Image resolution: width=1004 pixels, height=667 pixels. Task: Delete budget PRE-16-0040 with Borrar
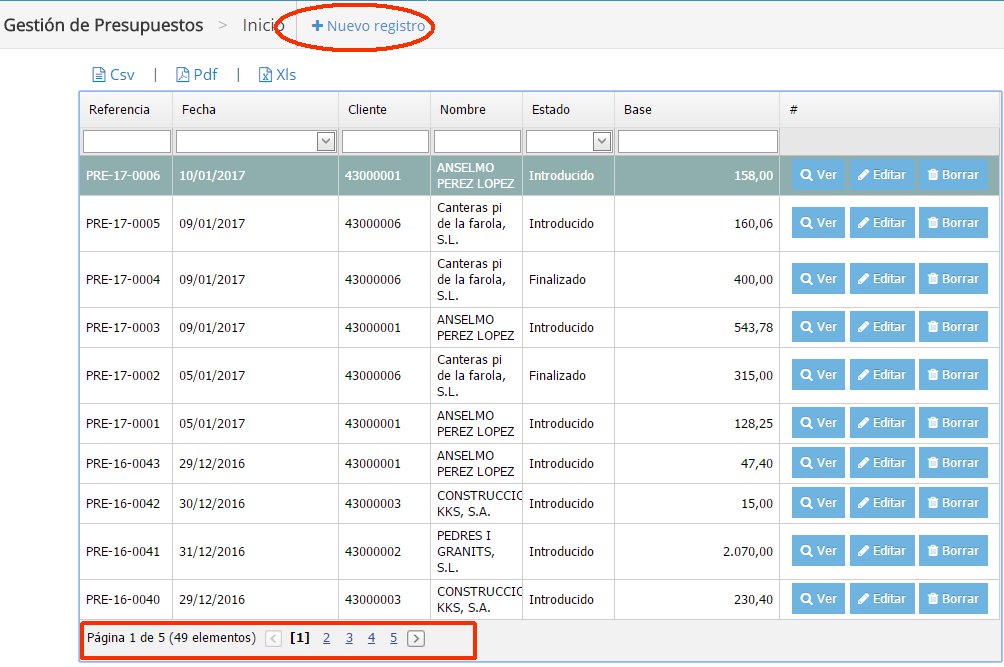click(953, 599)
